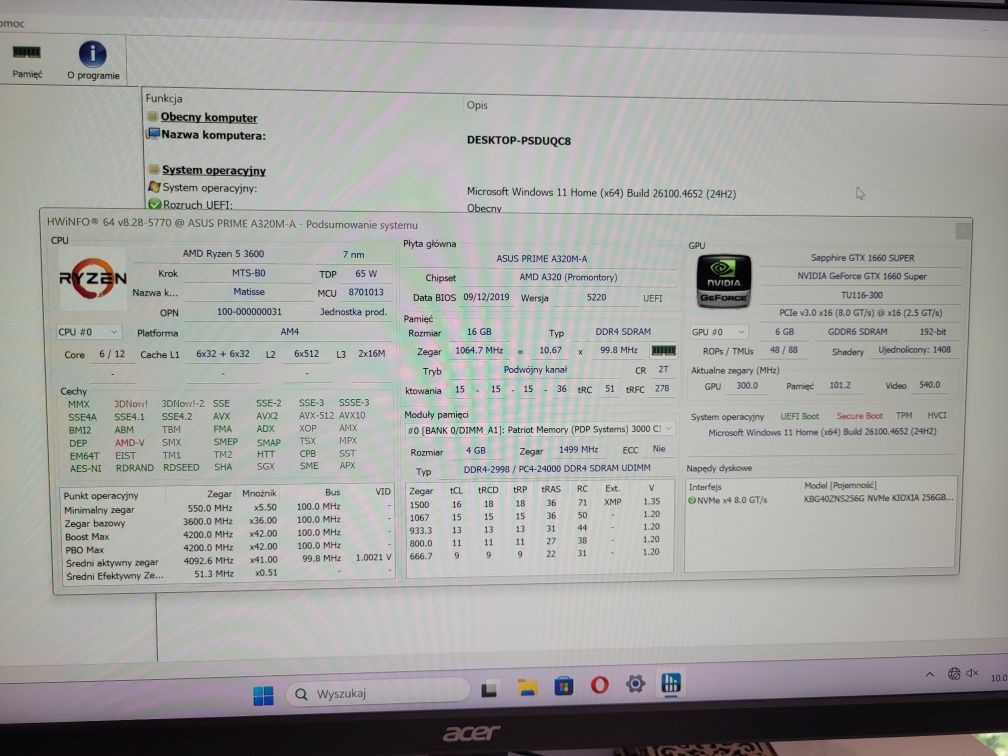This screenshot has height=756, width=1008.
Task: Click the UEFI Boot status label
Action: (x=800, y=417)
